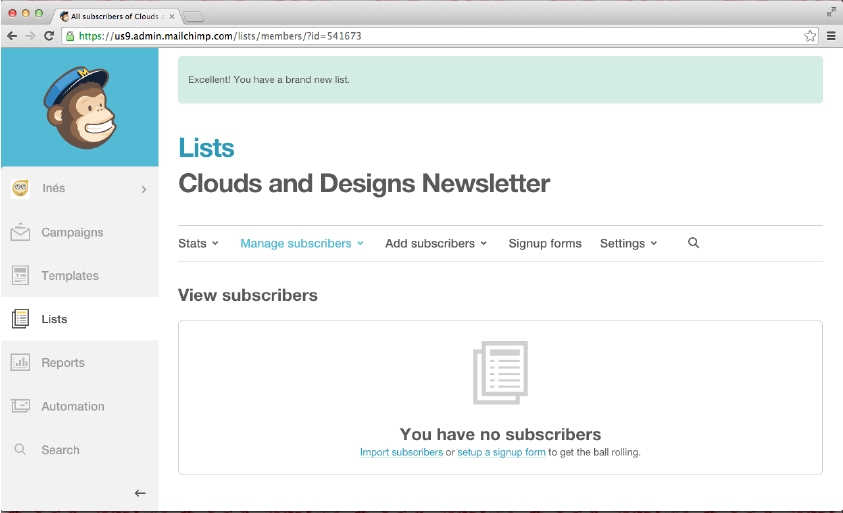Open the Stats dropdown
This screenshot has height=513, width=843.
[198, 244]
